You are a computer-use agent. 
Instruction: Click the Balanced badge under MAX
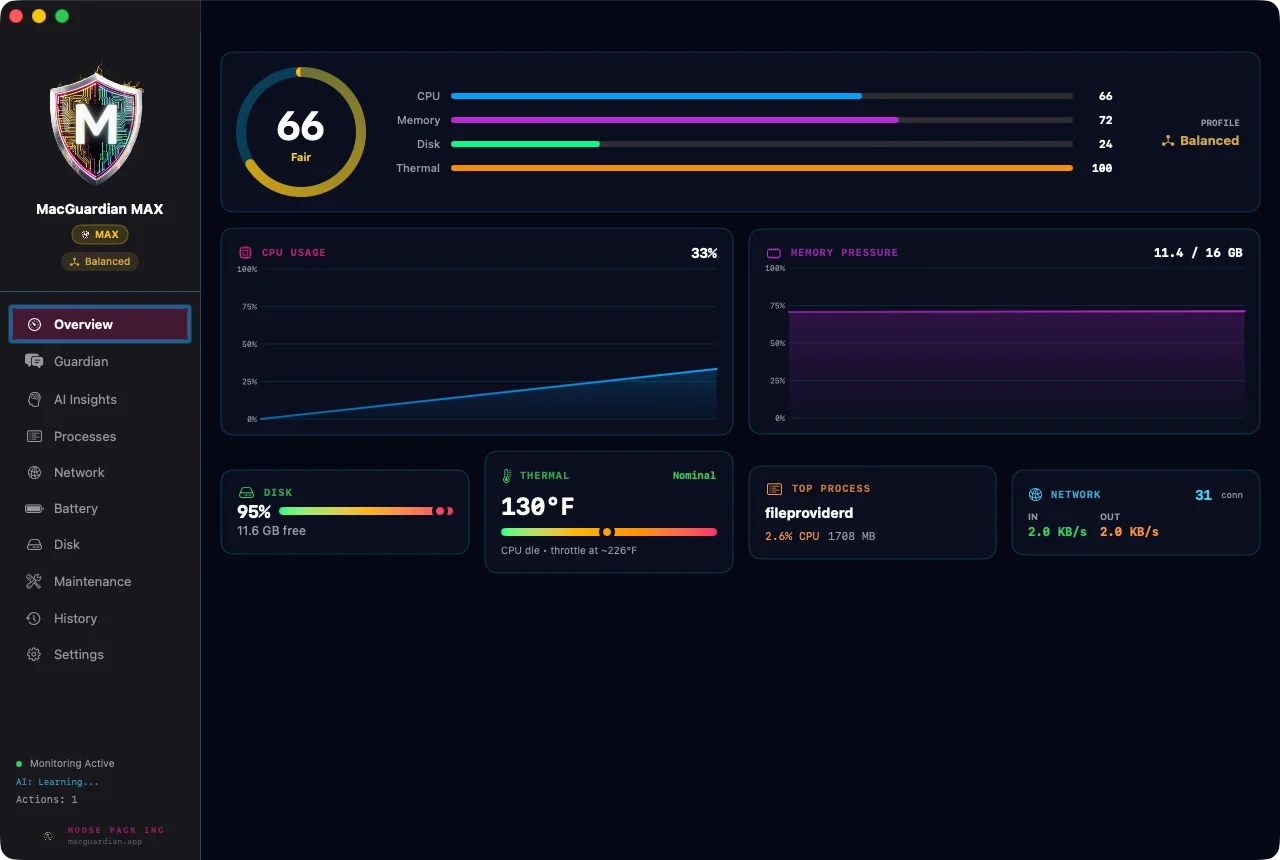100,262
